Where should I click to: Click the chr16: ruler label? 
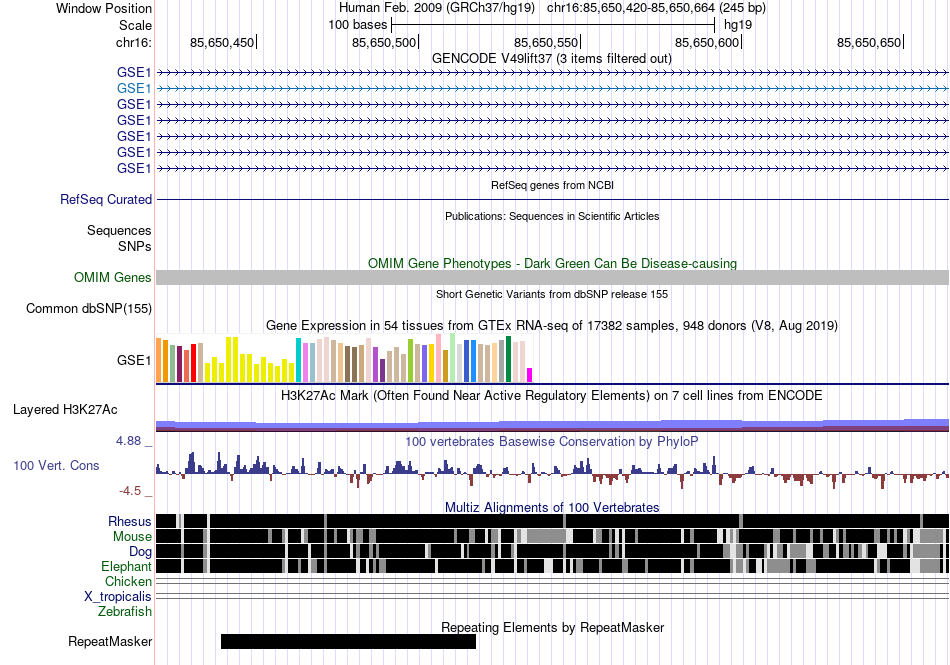point(133,42)
